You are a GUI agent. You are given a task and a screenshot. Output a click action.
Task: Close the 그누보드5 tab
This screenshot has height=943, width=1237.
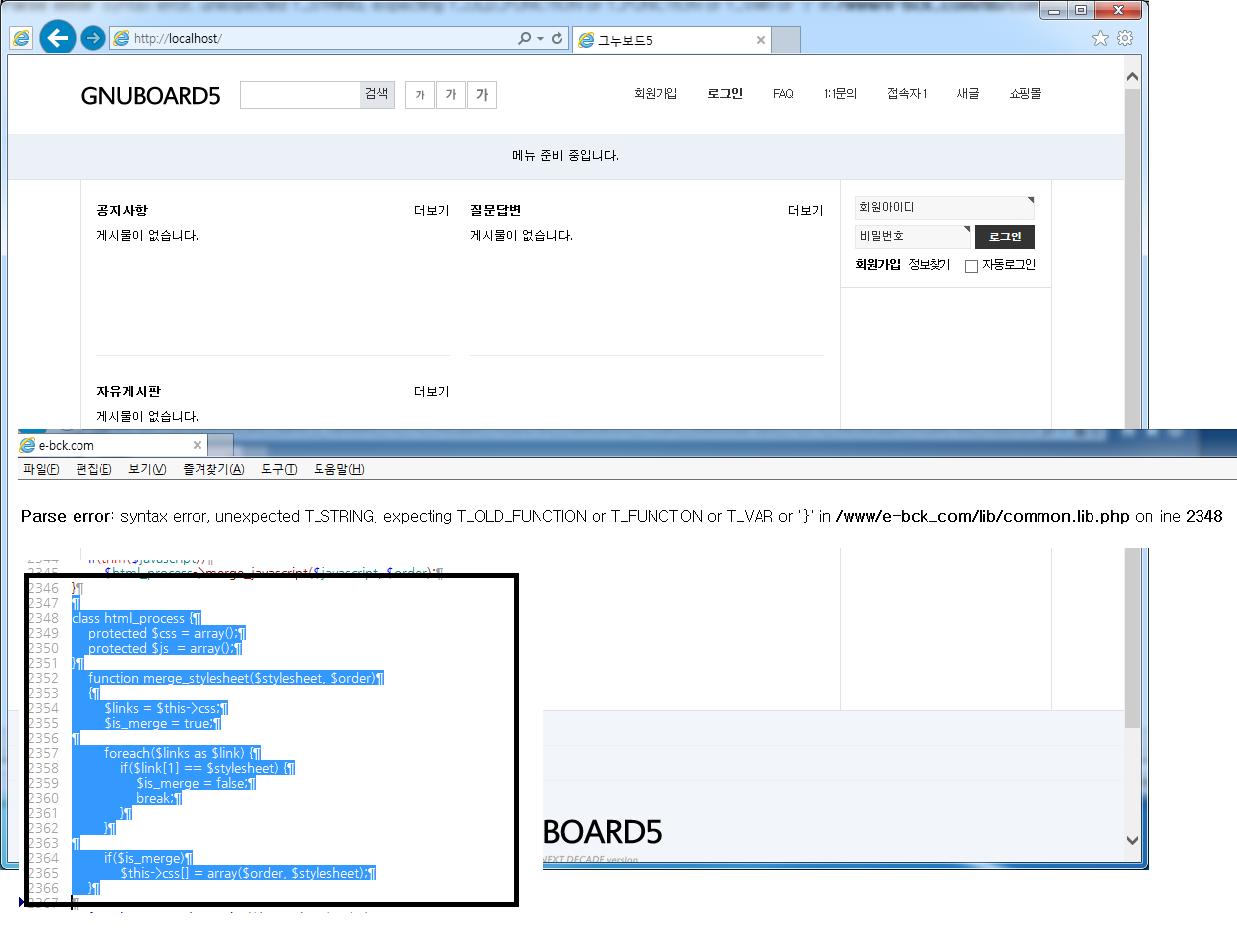pos(761,41)
